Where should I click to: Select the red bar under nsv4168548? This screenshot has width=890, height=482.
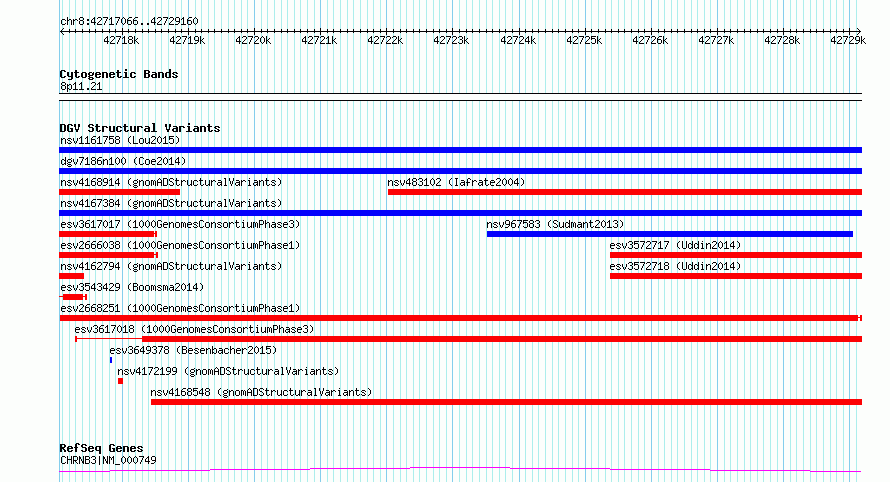506,402
